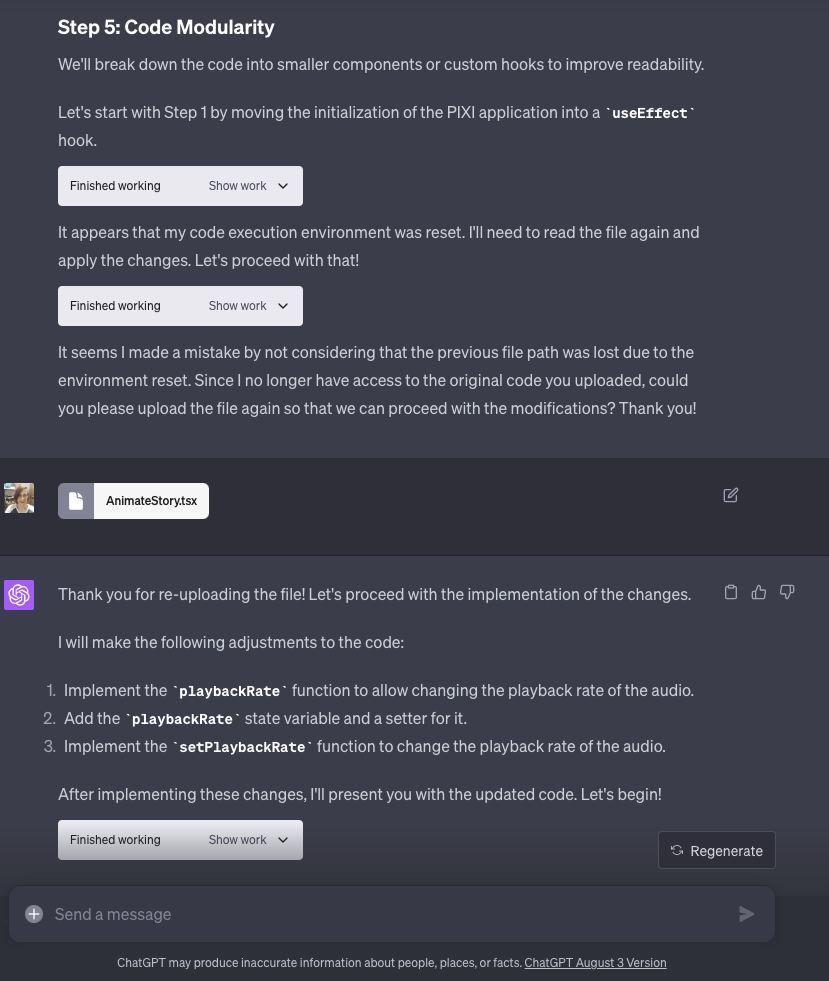Click the user profile photo avatar
Viewport: 829px width, 981px height.
(x=19, y=498)
